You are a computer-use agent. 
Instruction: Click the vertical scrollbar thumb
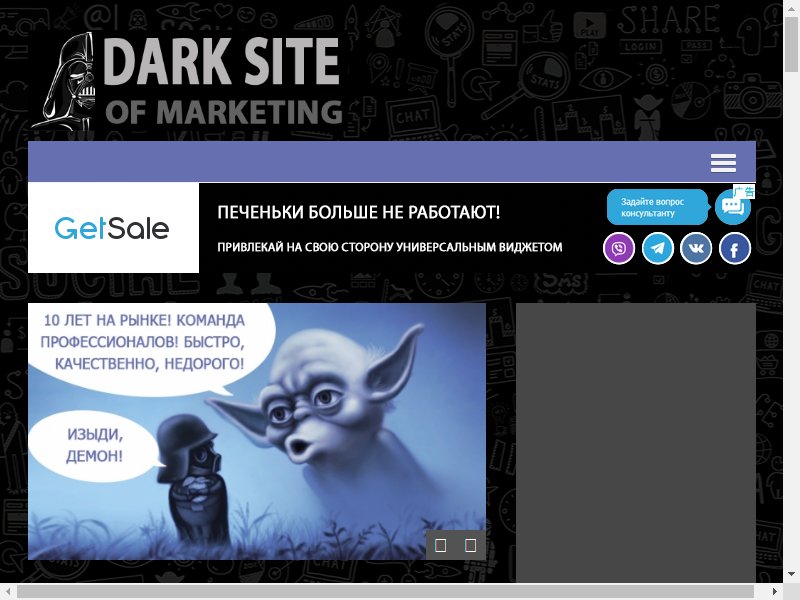pos(791,45)
